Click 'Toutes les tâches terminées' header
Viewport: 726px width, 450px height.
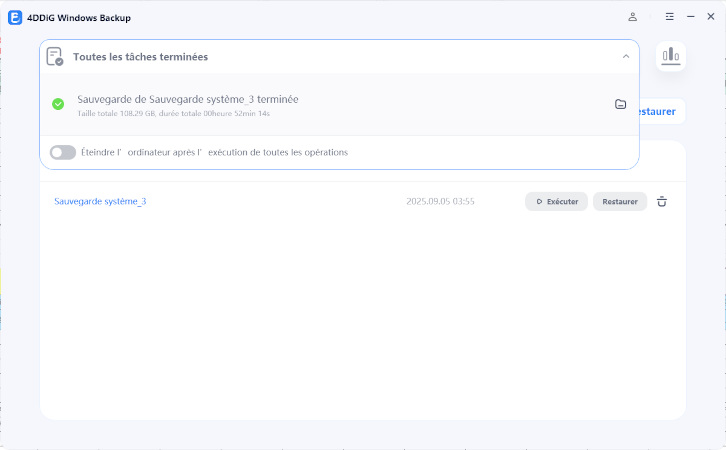(x=140, y=57)
